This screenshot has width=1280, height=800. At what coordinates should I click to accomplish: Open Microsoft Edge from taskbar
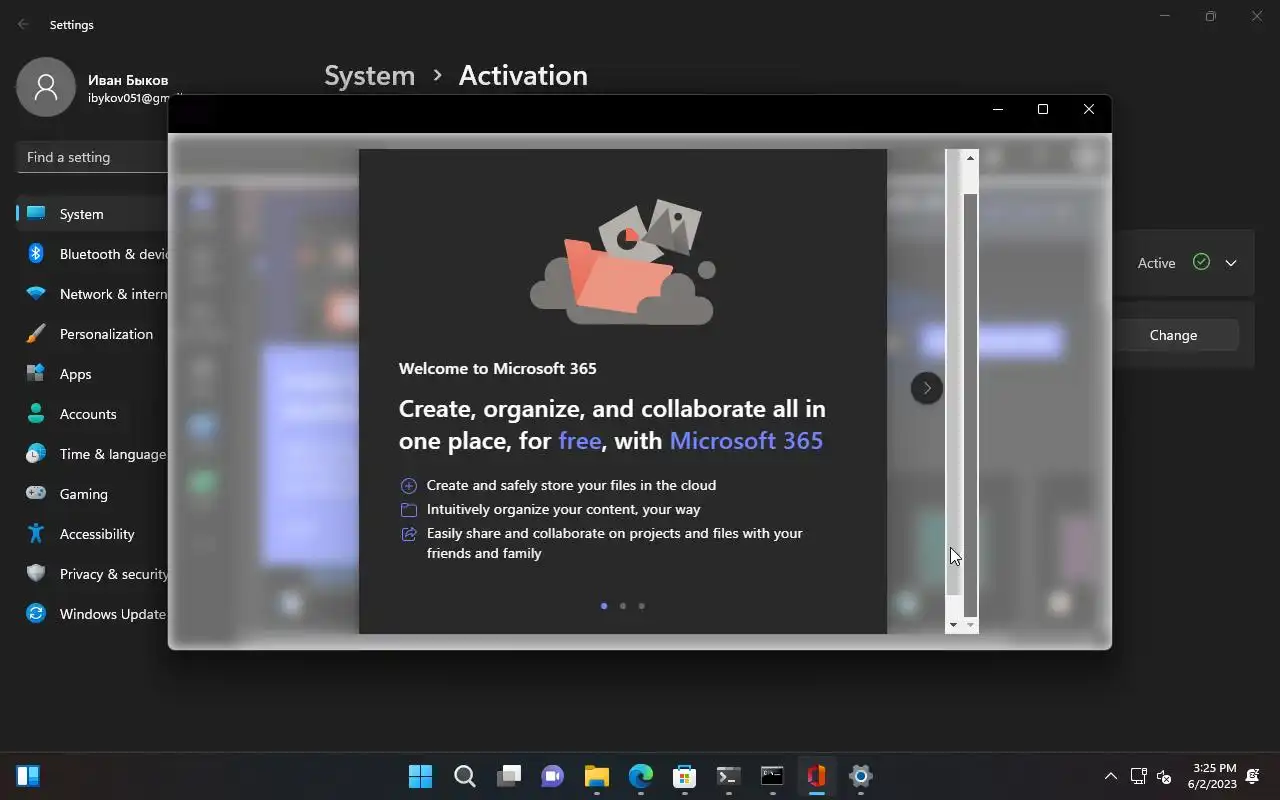coord(641,776)
